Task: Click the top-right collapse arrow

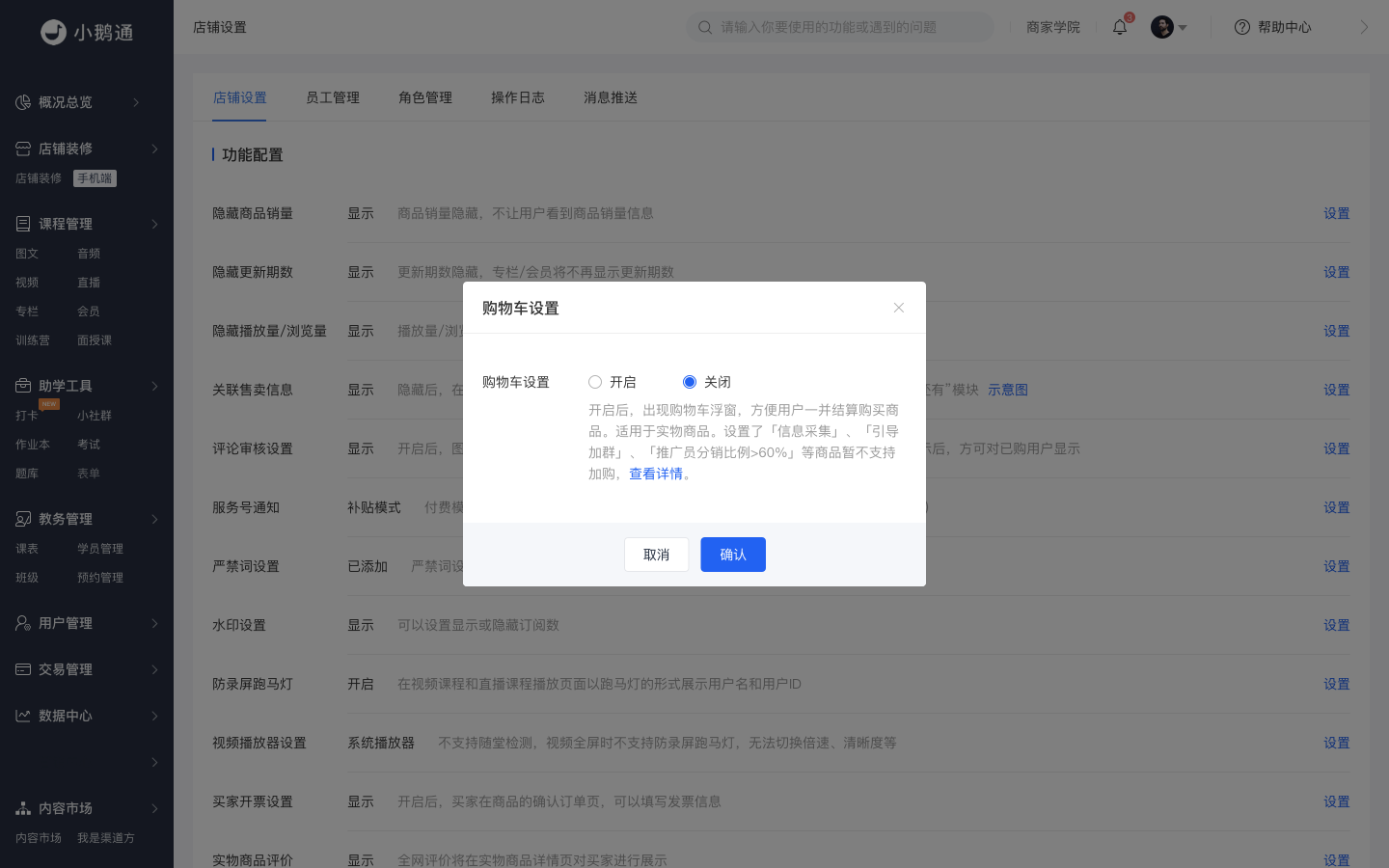Action: click(1364, 27)
